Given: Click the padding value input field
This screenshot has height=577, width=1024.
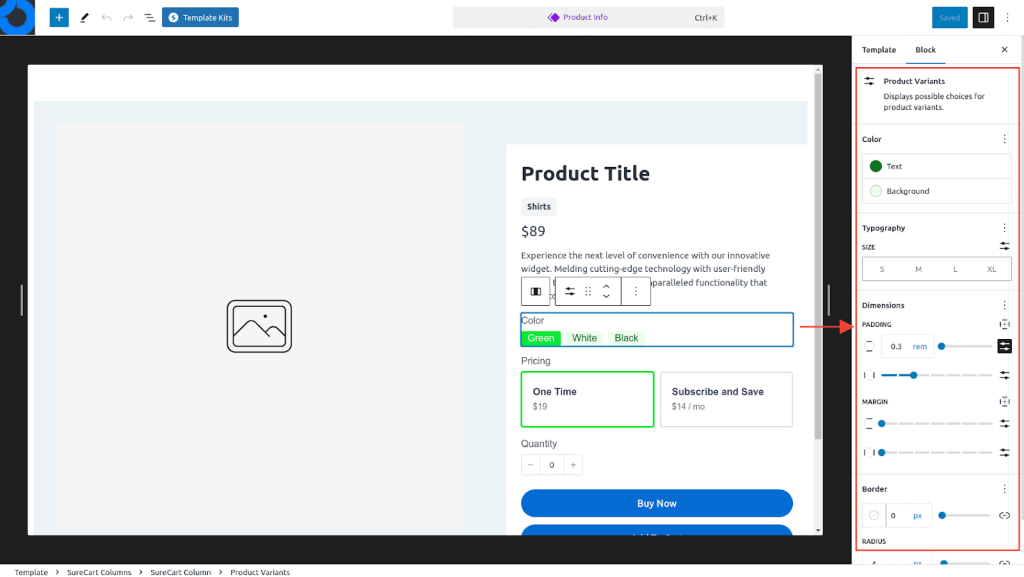Looking at the screenshot, I should click(x=896, y=346).
